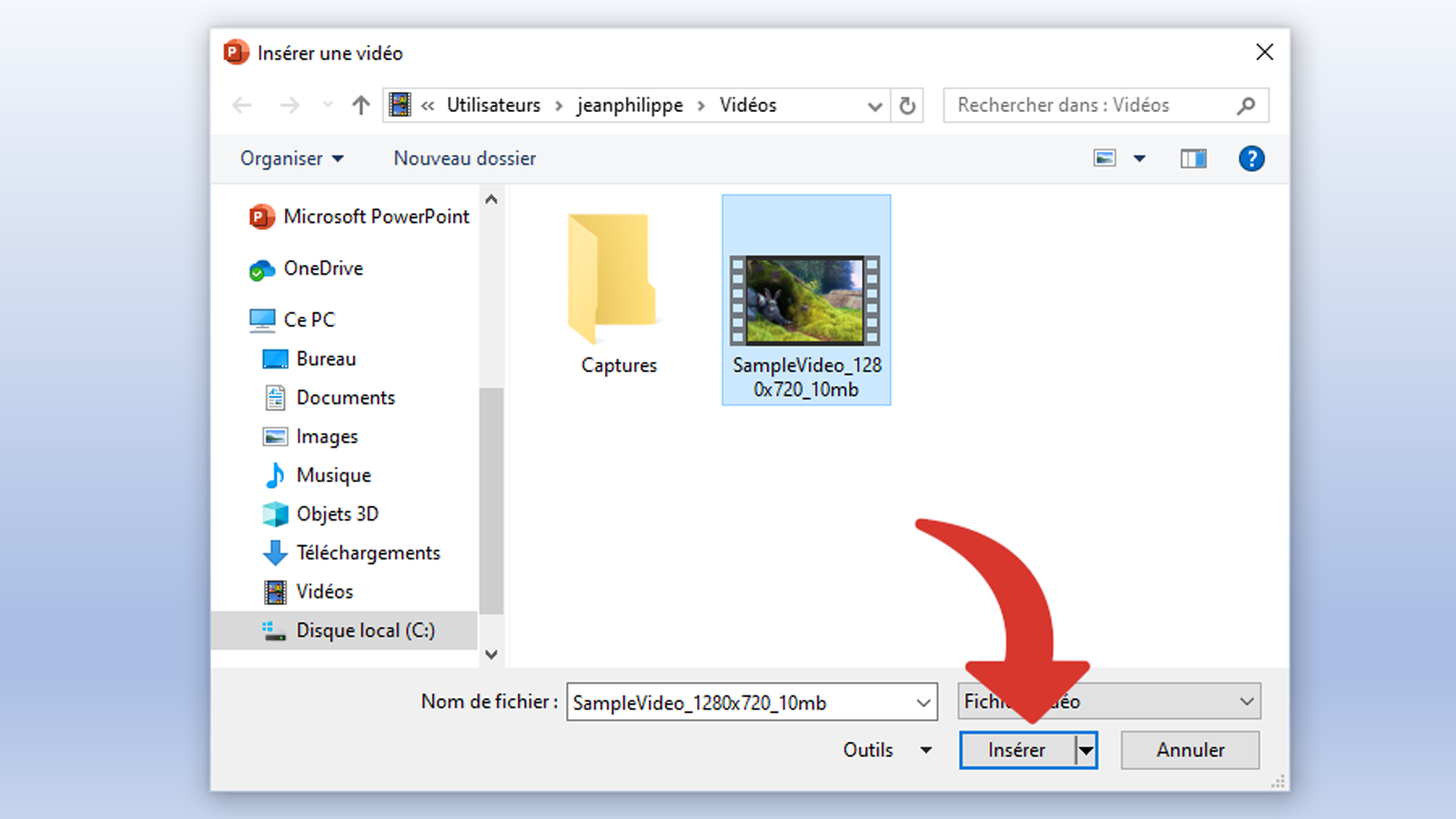This screenshot has height=819, width=1456.
Task: Select Microsoft PowerPoint in sidebar
Action: [359, 217]
